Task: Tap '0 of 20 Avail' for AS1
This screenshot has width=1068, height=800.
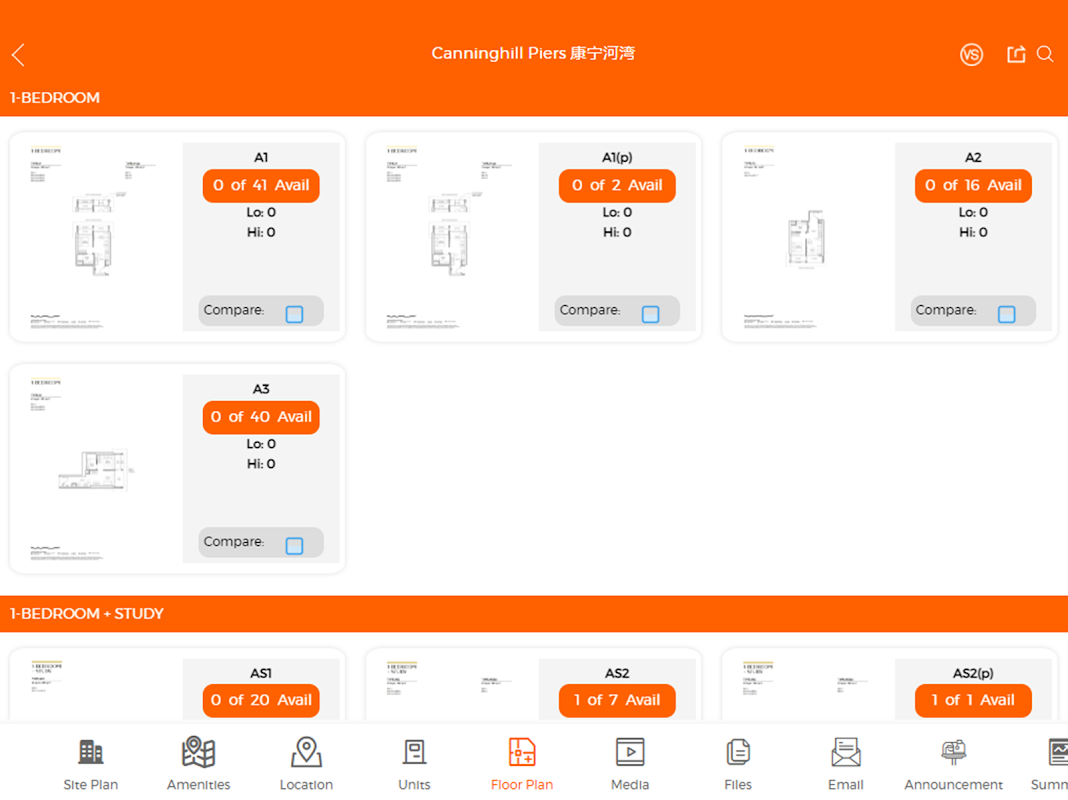Action: click(x=261, y=700)
